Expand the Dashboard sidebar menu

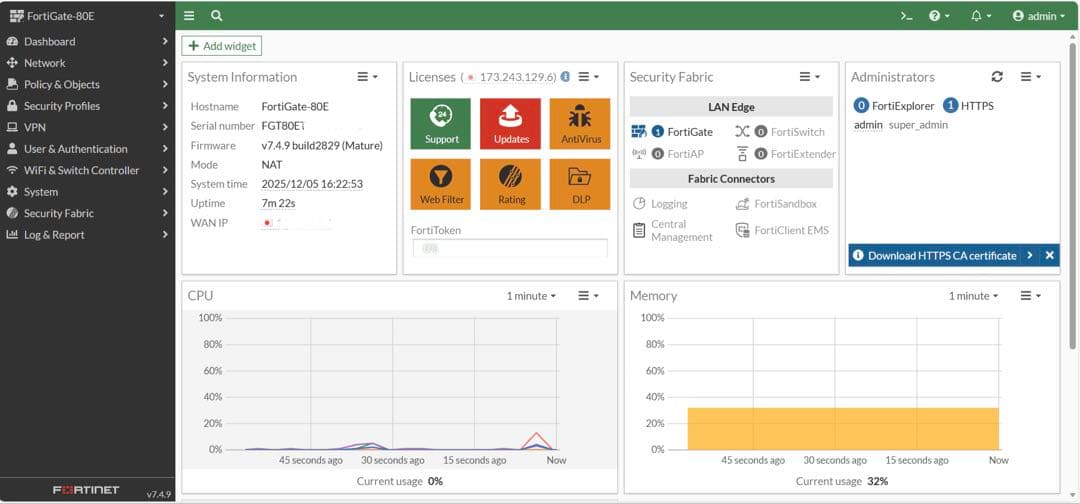click(87, 41)
